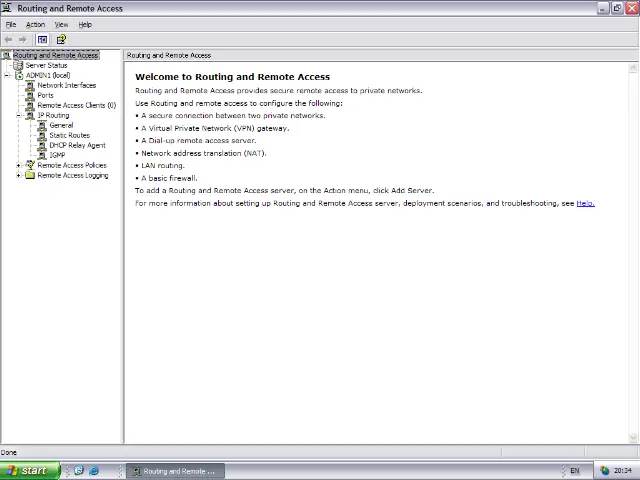This screenshot has width=640, height=480.
Task: Click scroll up arrow in details pane
Action: click(x=633, y=68)
